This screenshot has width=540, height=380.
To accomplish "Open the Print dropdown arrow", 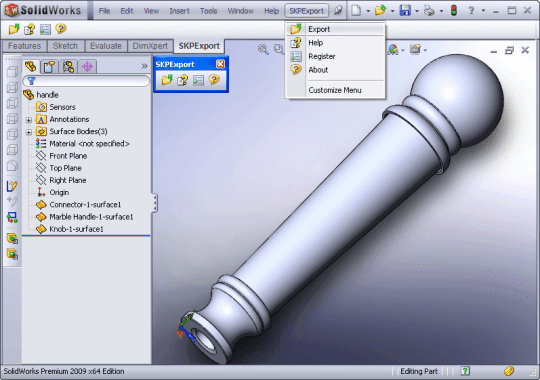I will point(441,11).
